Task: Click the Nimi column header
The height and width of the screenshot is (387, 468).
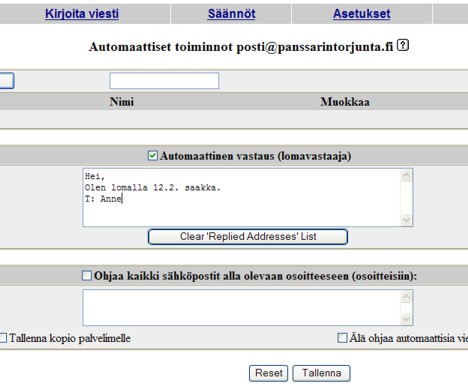Action: click(x=122, y=102)
